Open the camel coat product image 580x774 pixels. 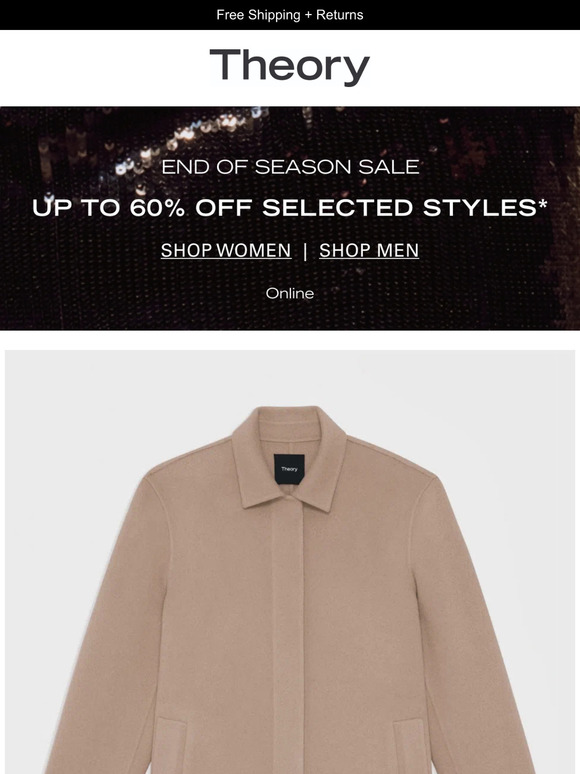290,562
